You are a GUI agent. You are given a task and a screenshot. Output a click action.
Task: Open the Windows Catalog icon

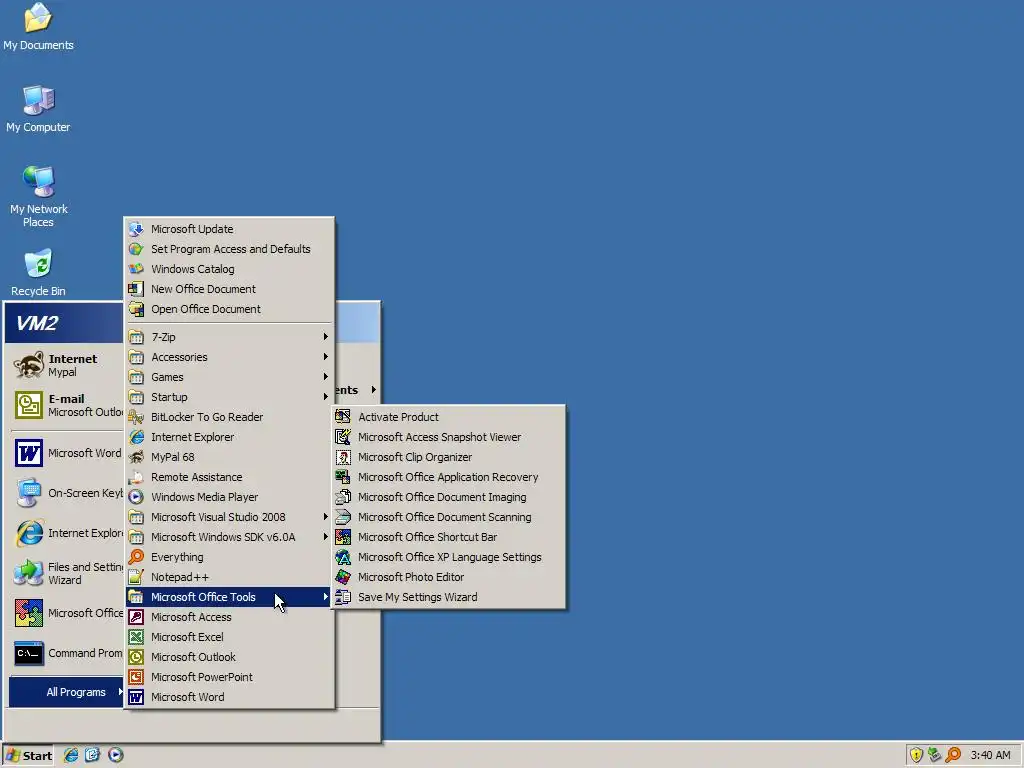(x=136, y=269)
